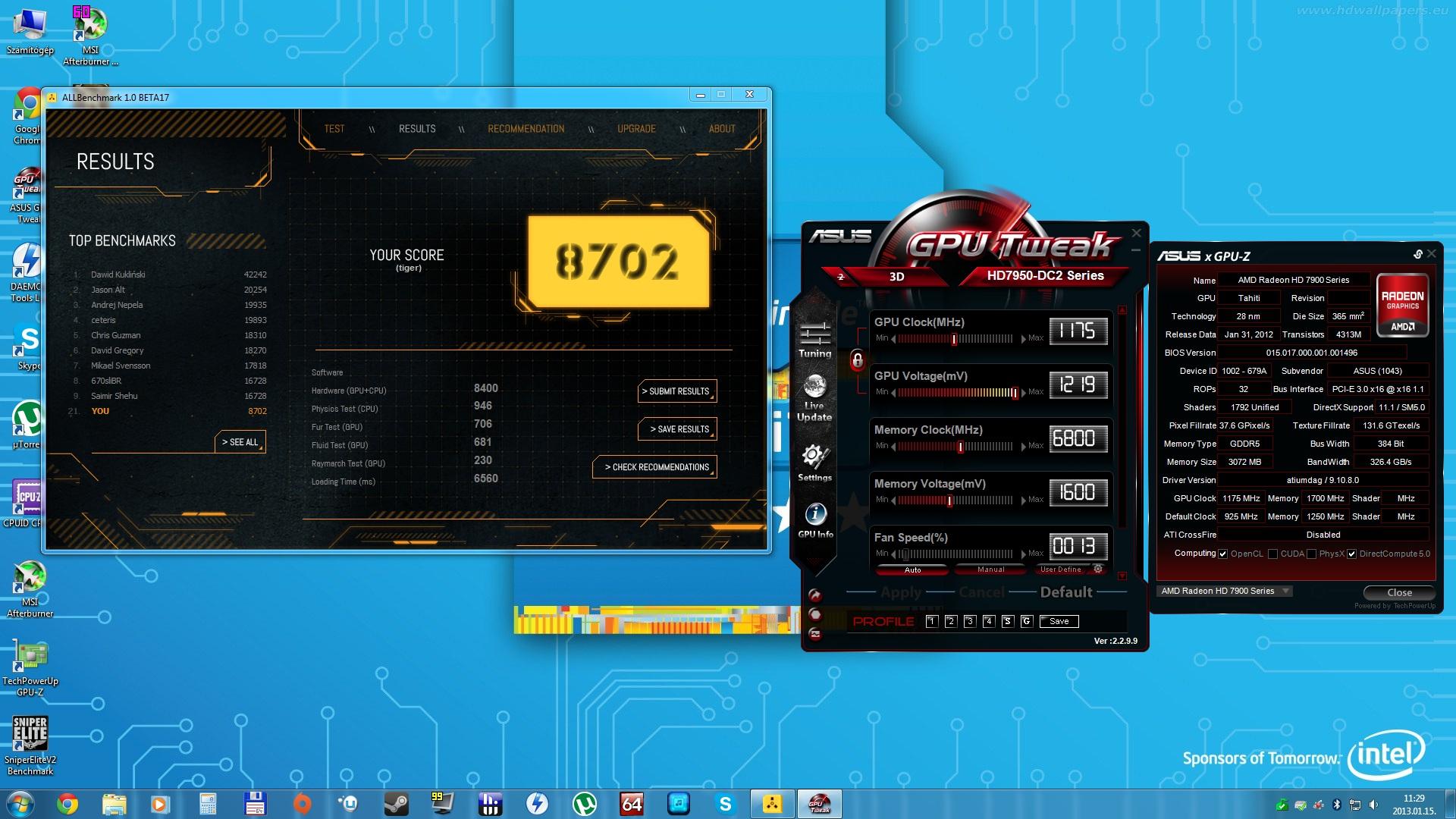
Task: Click the GPU Clock Max arrow
Action: (x=1023, y=339)
